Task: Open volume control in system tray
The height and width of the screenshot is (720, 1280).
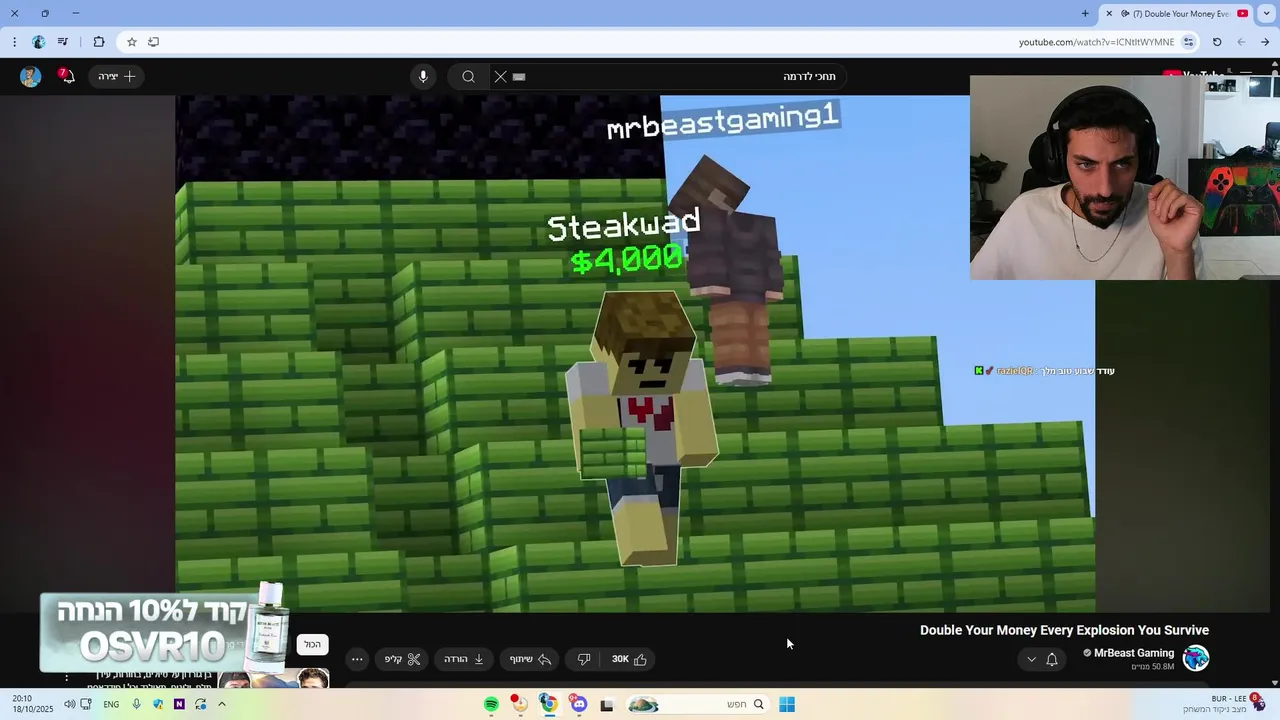Action: [x=69, y=704]
